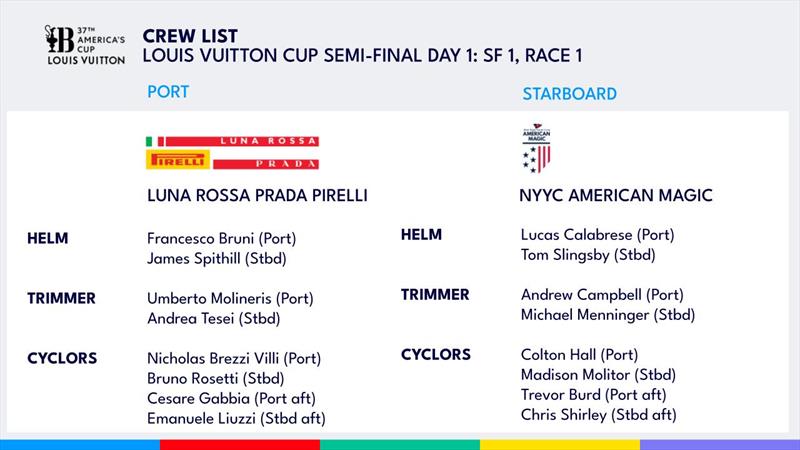Click the yellow segment of bottom color bar
800x450 pixels.
pos(560,445)
